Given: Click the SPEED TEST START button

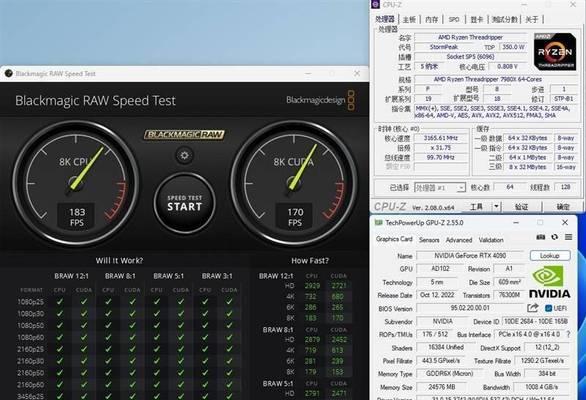Looking at the screenshot, I should click(x=184, y=203).
